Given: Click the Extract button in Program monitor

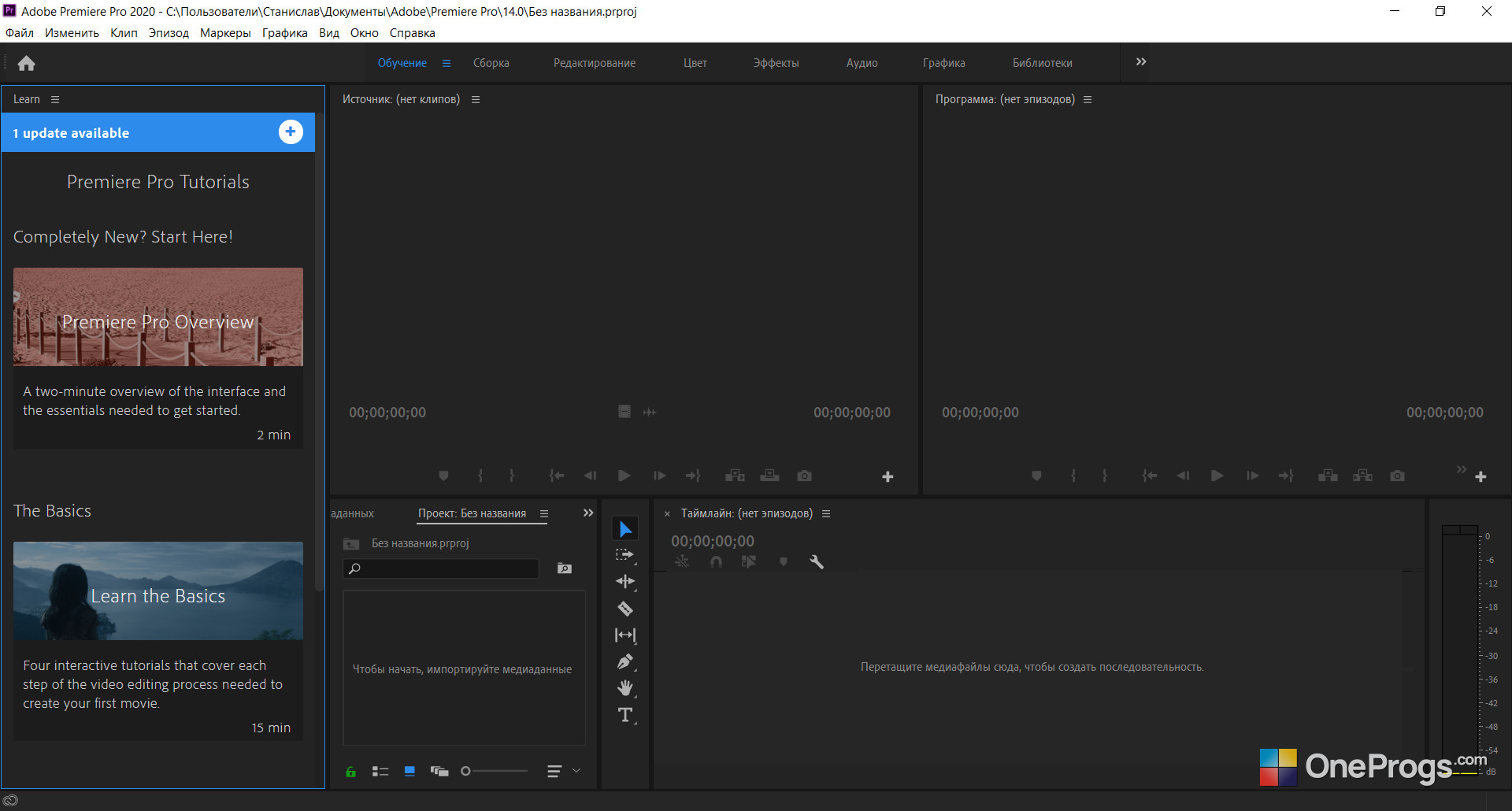Looking at the screenshot, I should point(1362,476).
